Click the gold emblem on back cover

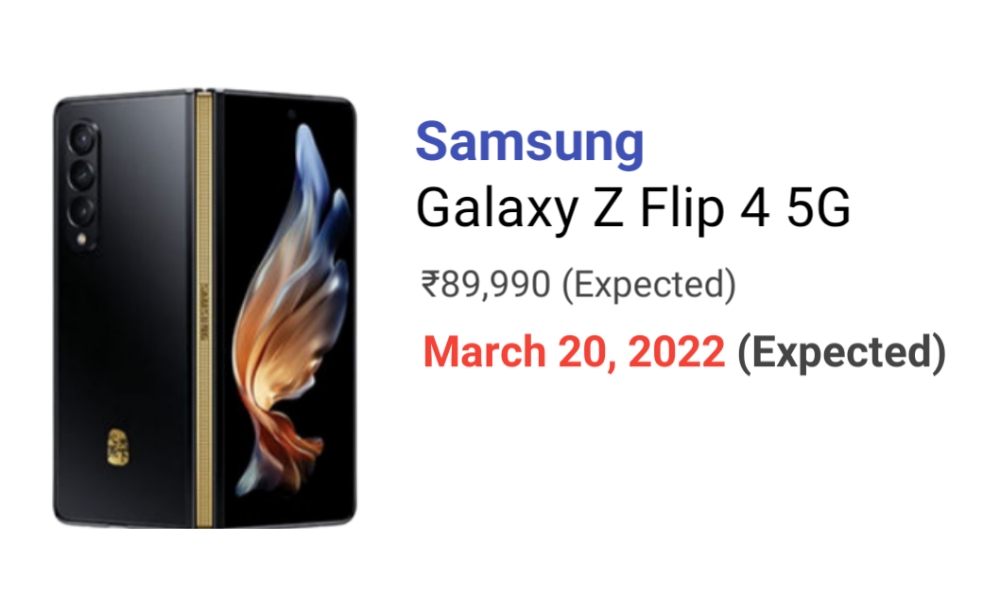click(118, 447)
